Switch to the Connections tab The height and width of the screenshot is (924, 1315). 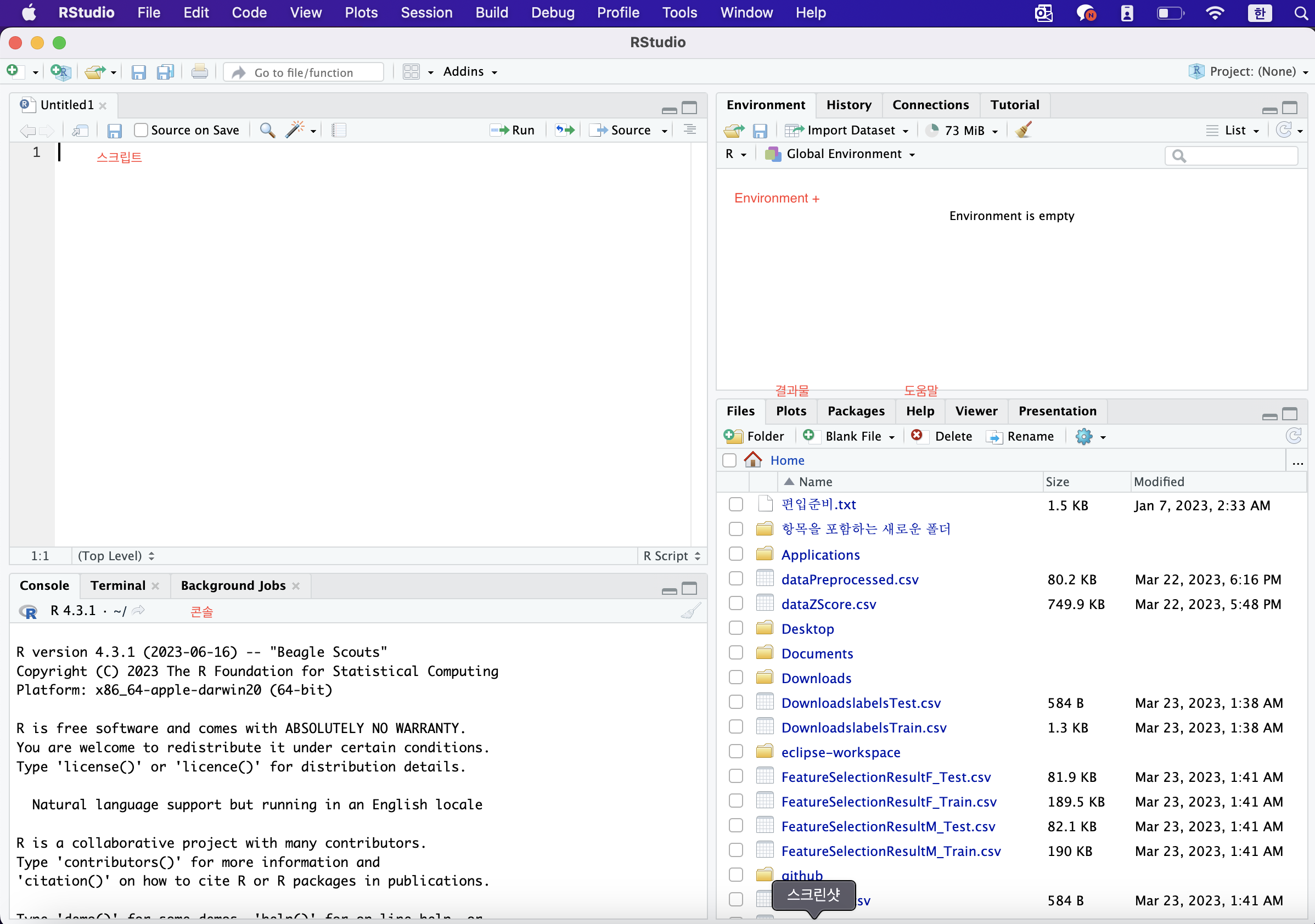(931, 105)
